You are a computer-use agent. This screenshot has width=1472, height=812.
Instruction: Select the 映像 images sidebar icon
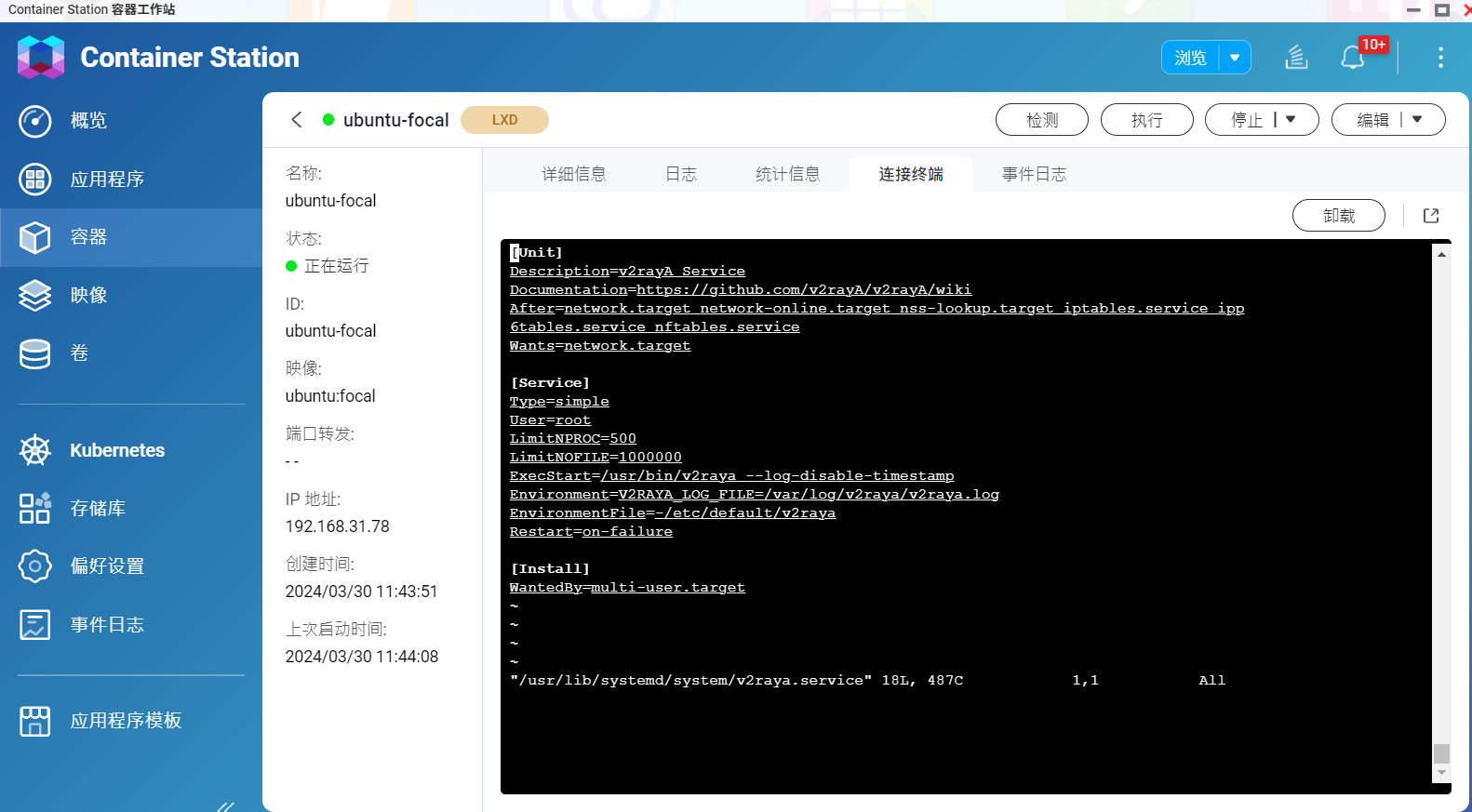[x=35, y=295]
